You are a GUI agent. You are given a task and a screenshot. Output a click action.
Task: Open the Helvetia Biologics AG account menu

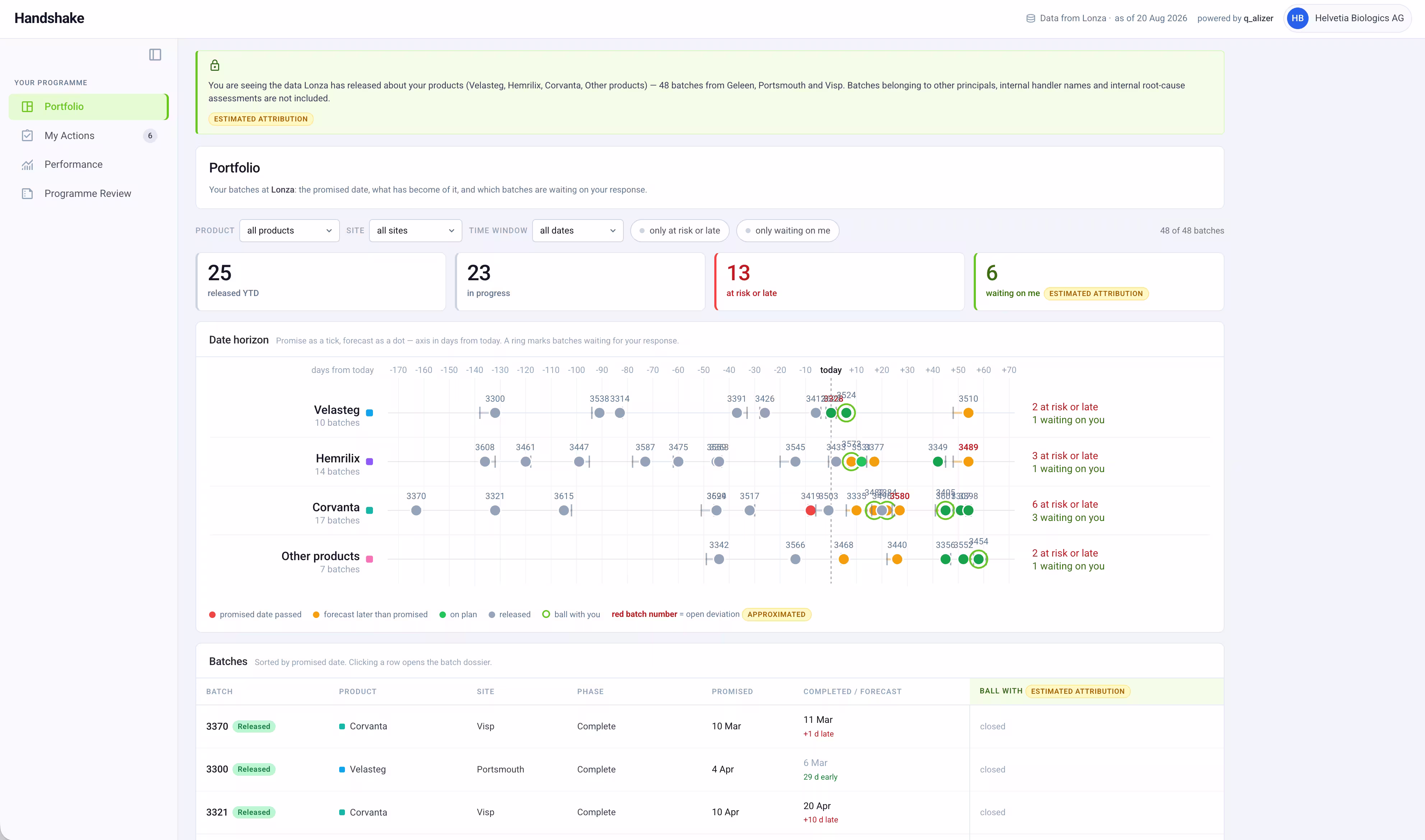(1348, 18)
